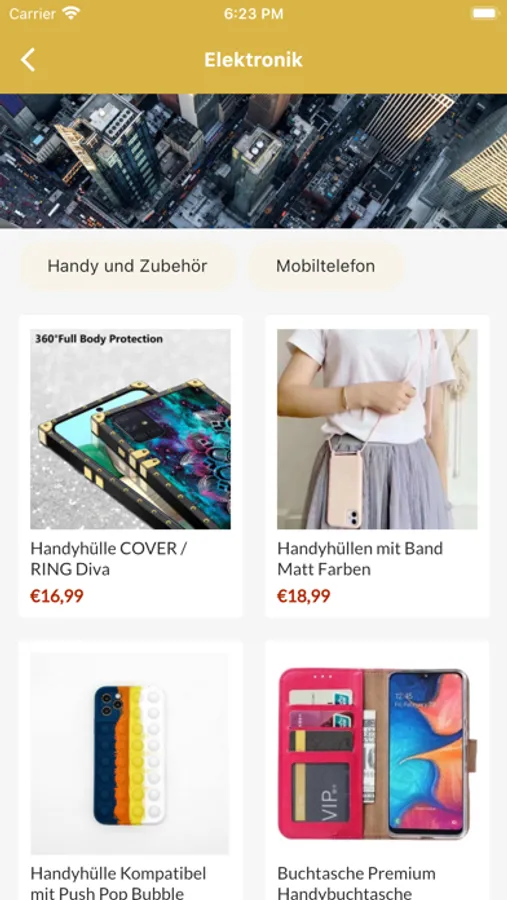The height and width of the screenshot is (900, 507).
Task: Open the Push Pop Bubble case image
Action: (x=130, y=754)
